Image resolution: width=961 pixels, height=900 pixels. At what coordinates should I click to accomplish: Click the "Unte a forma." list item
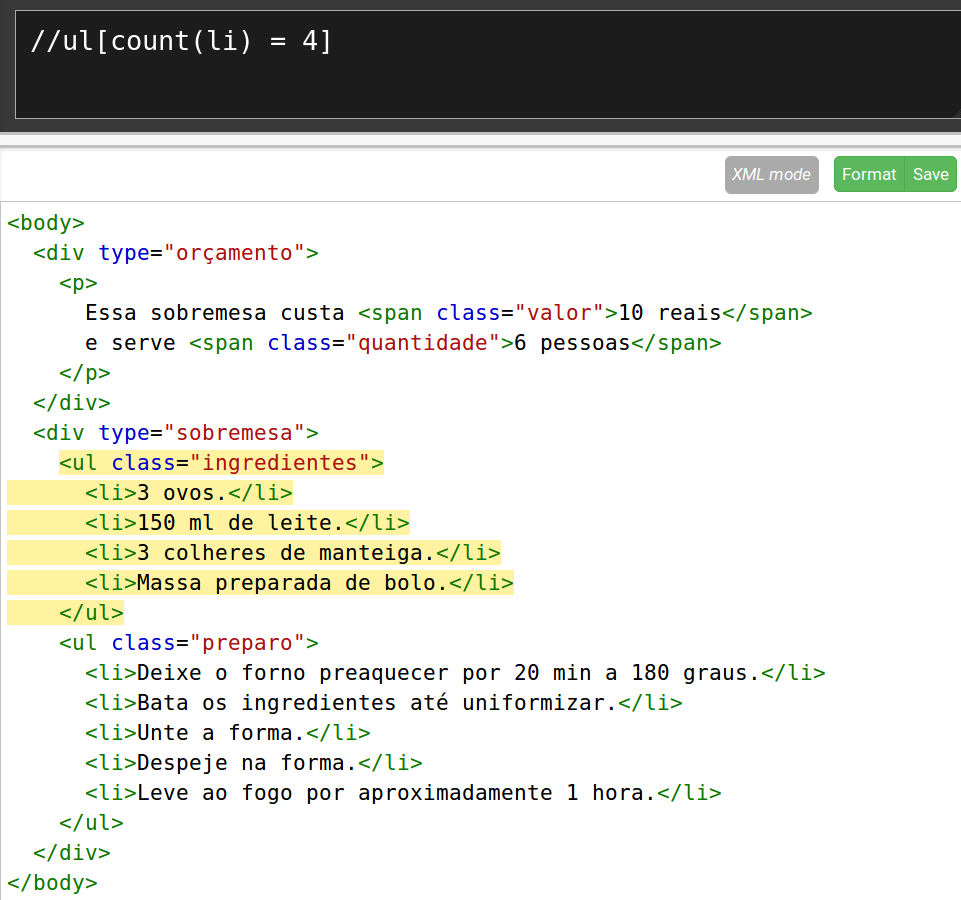click(x=221, y=733)
